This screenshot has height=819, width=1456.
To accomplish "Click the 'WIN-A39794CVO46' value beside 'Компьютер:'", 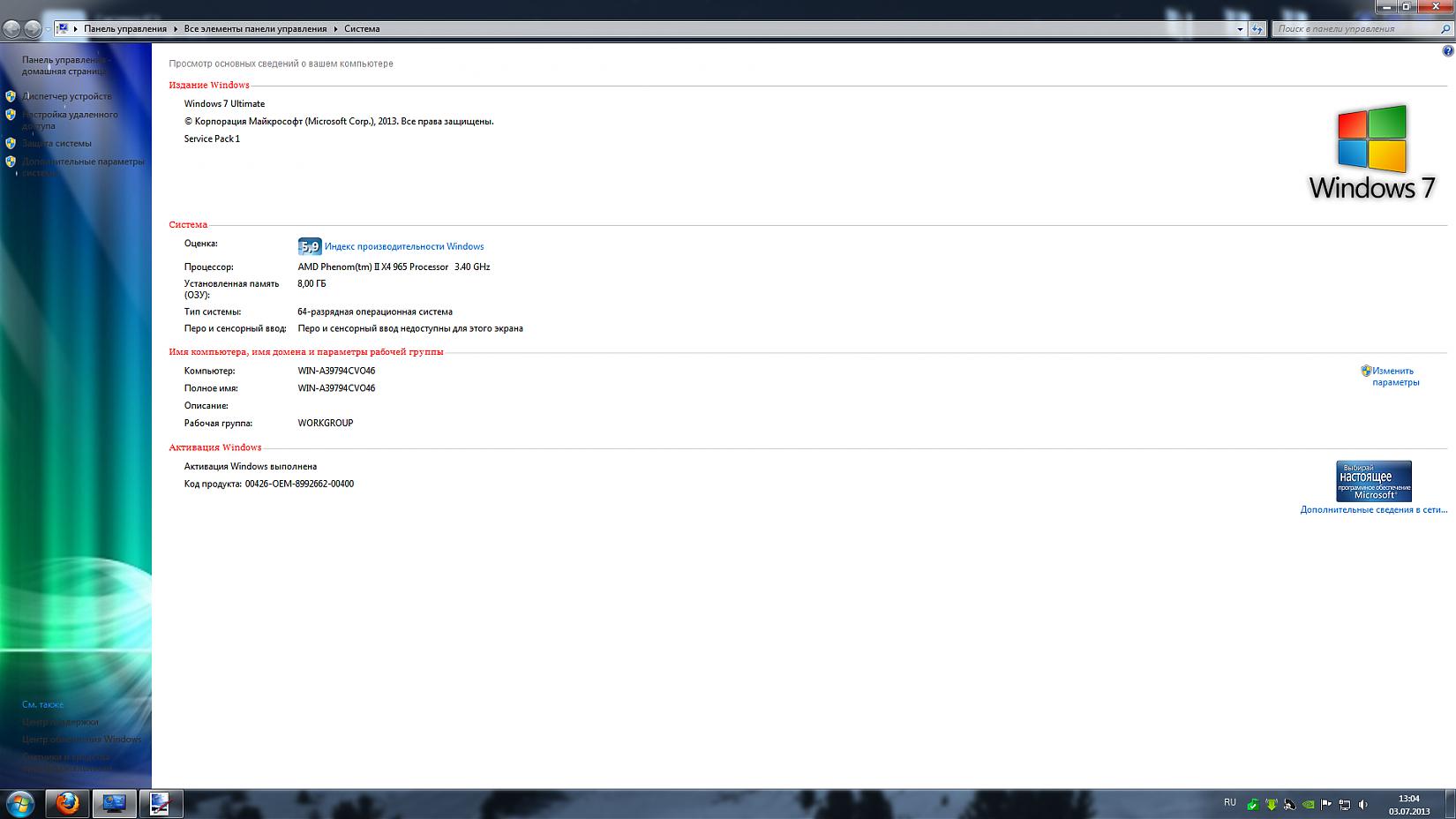I will tap(336, 371).
